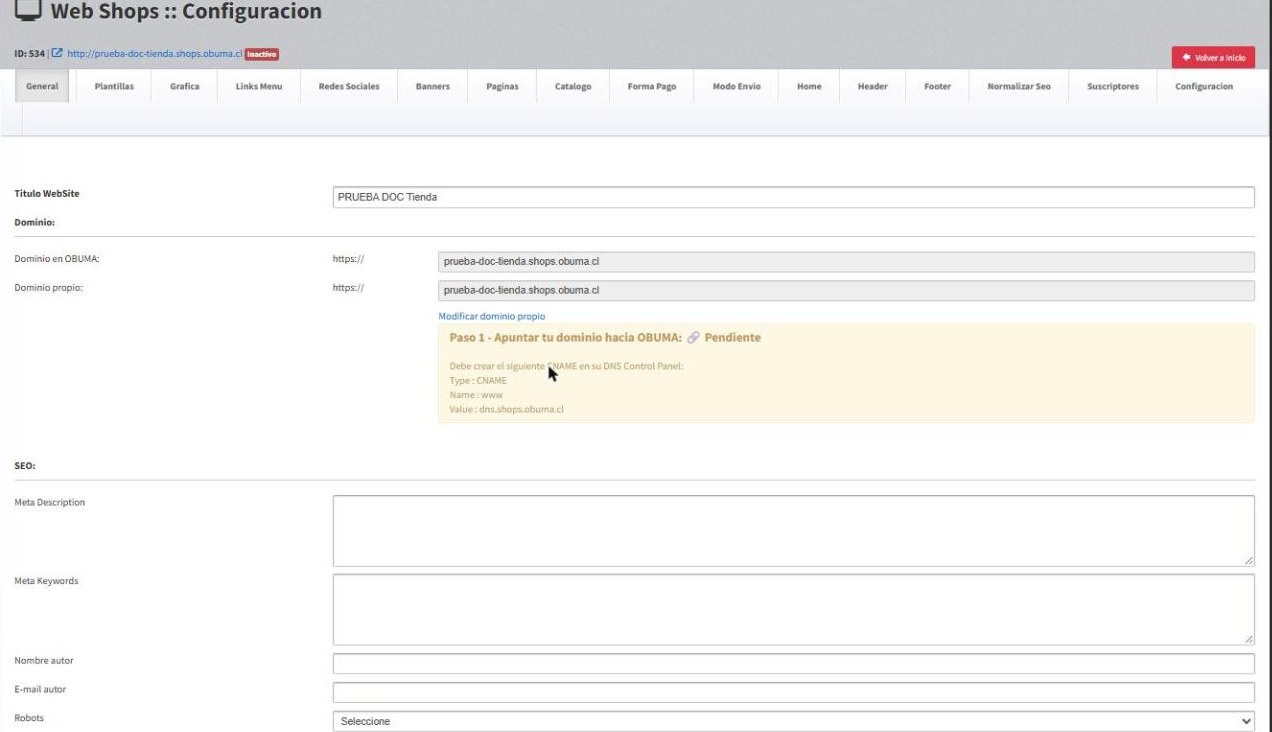
Task: Open the Suscriptores tab
Action: 1113,87
